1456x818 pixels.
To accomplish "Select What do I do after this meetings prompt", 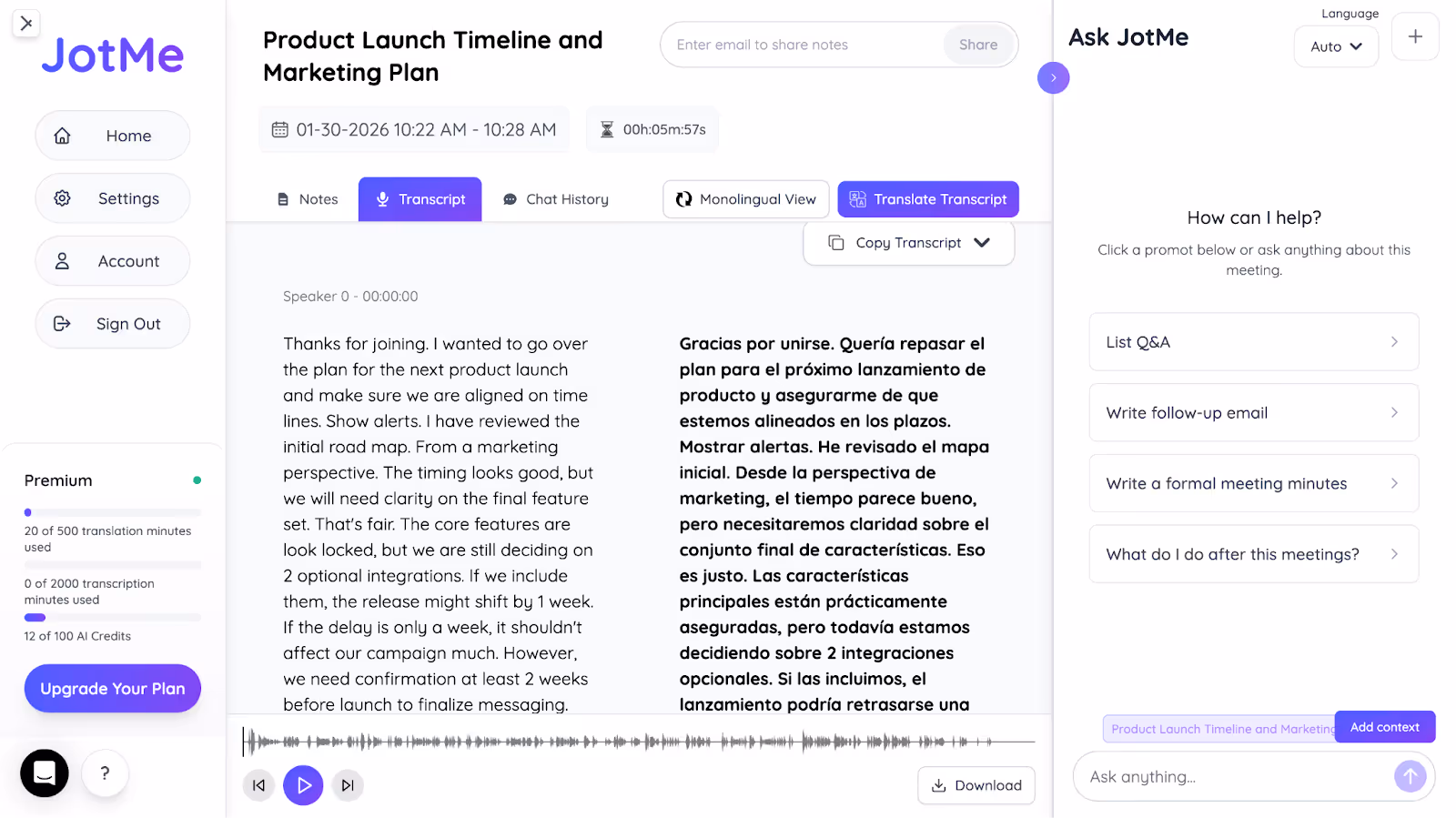I will [x=1254, y=554].
